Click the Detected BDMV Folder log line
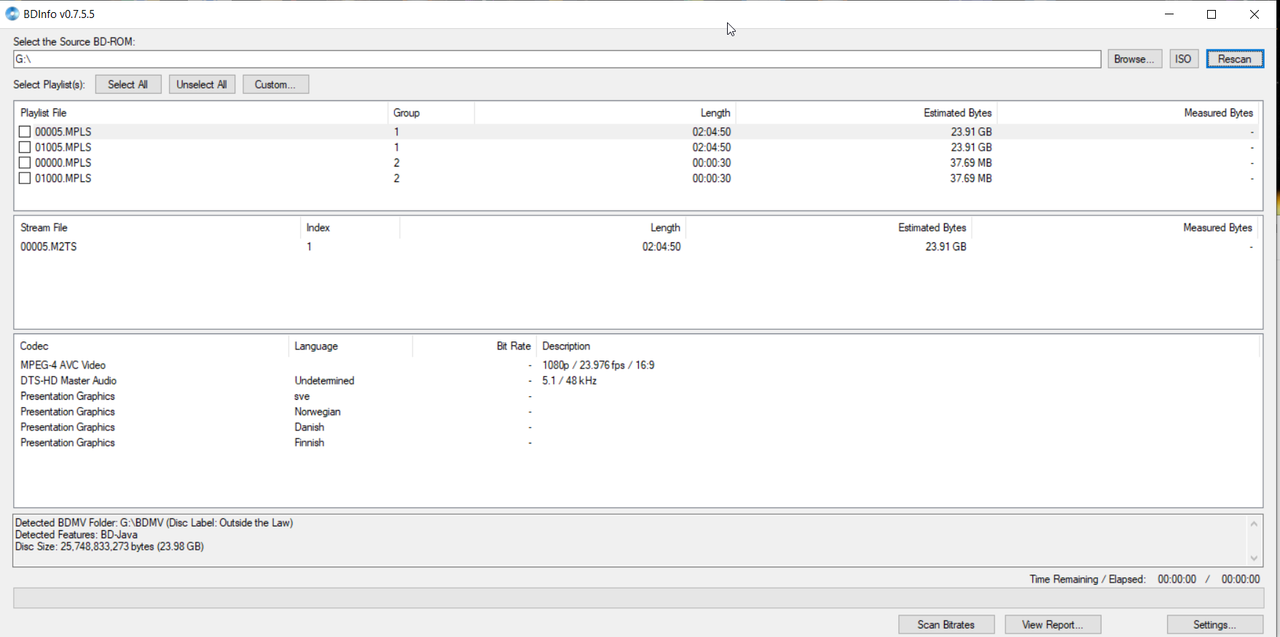This screenshot has width=1280, height=637. pyautogui.click(x=154, y=523)
